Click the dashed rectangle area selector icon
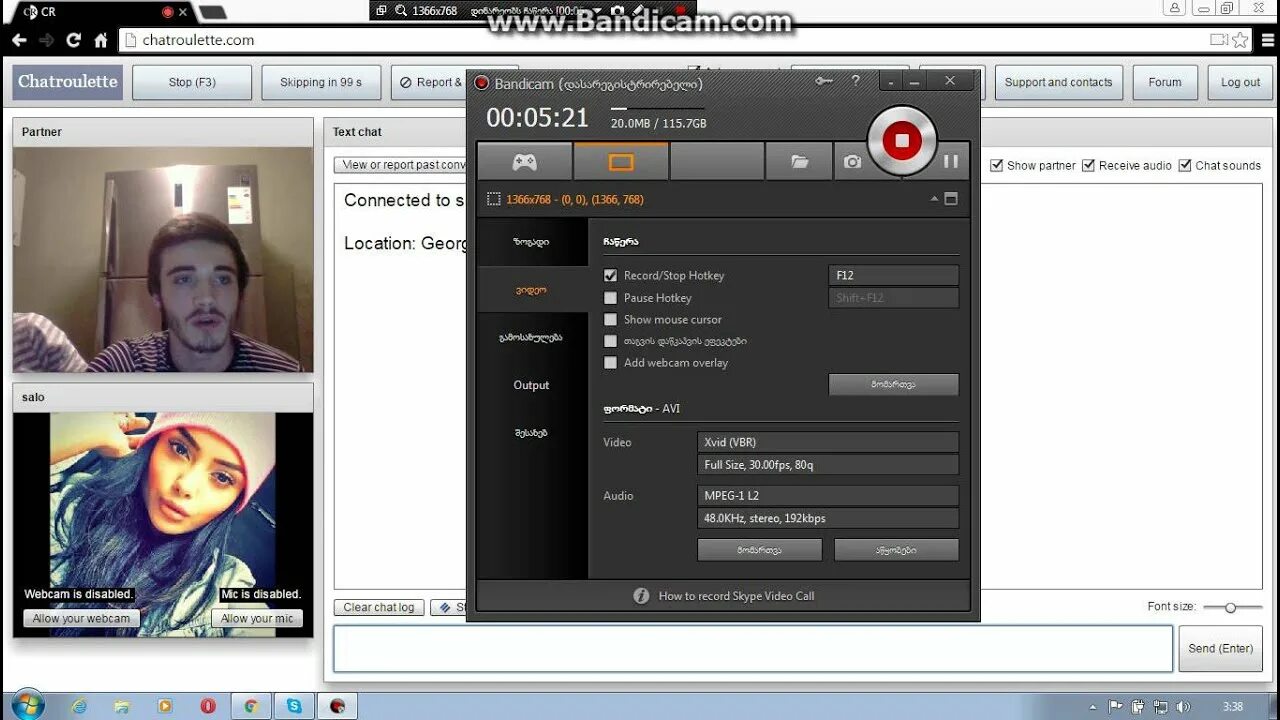 tap(494, 199)
